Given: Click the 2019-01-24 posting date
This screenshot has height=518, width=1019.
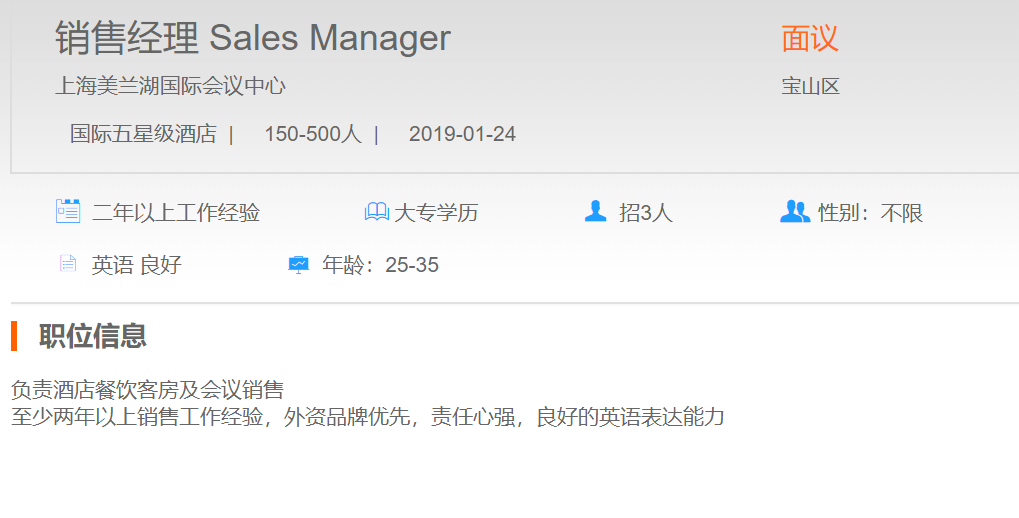Looking at the screenshot, I should tap(462, 134).
